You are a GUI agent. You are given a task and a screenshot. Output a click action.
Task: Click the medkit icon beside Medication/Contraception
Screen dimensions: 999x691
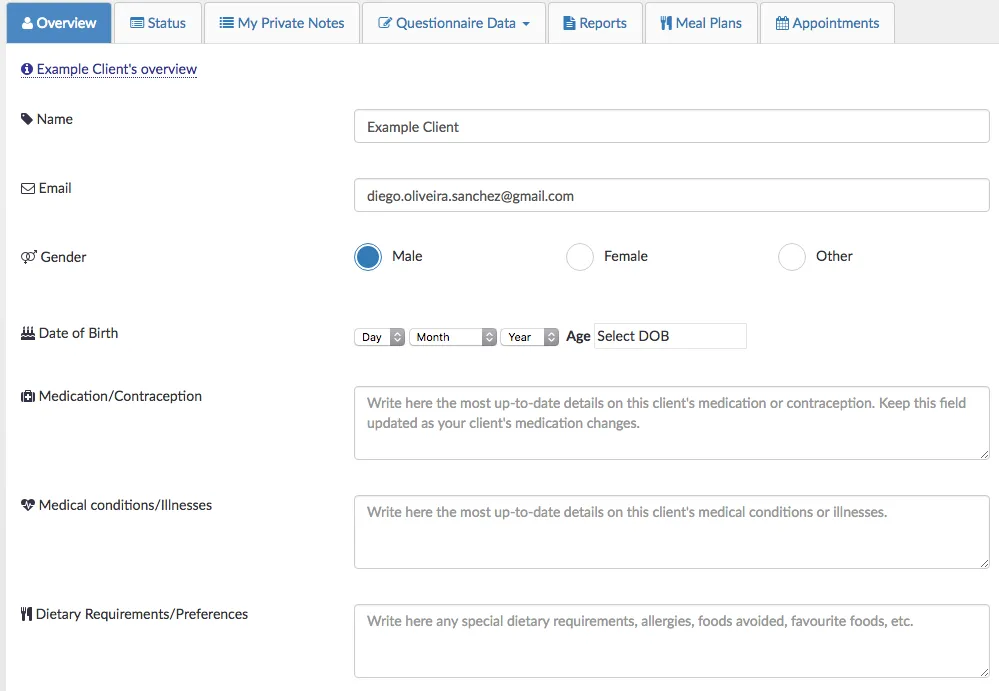tap(28, 396)
